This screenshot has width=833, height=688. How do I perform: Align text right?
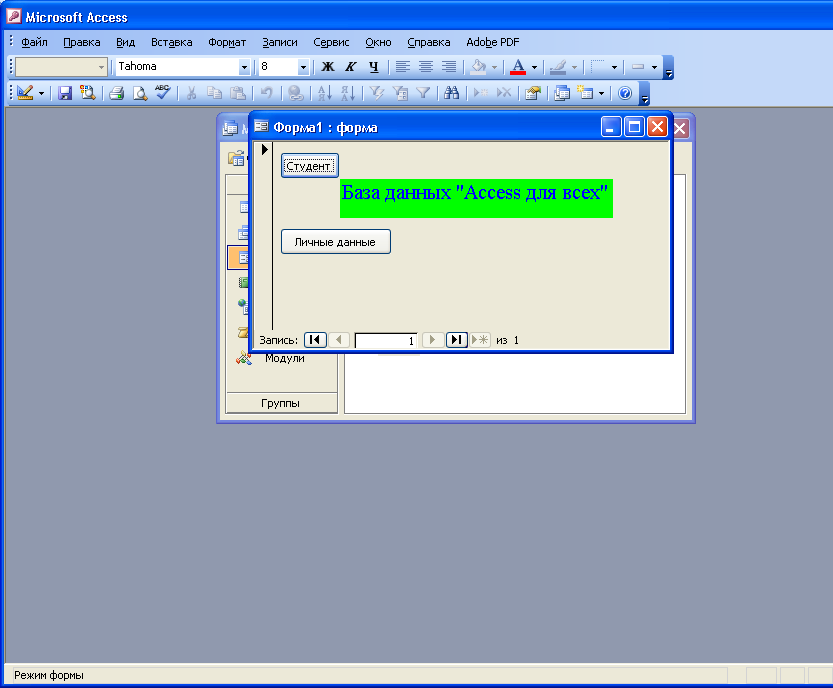pyautogui.click(x=449, y=66)
